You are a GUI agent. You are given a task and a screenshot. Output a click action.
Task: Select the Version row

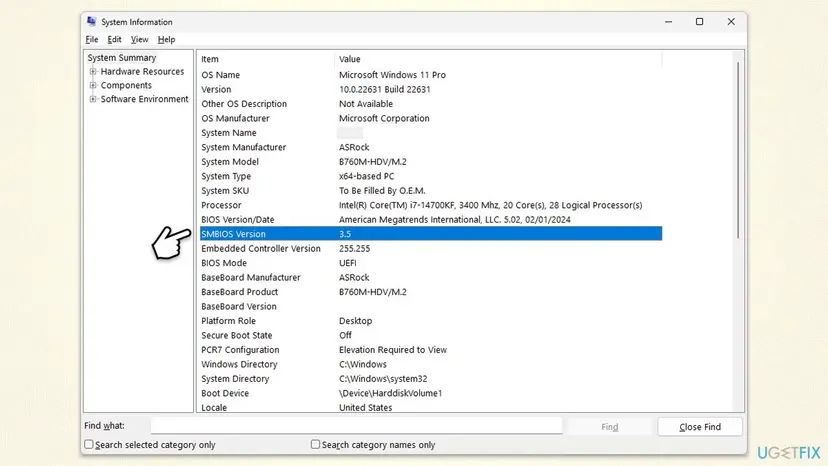click(x=431, y=89)
